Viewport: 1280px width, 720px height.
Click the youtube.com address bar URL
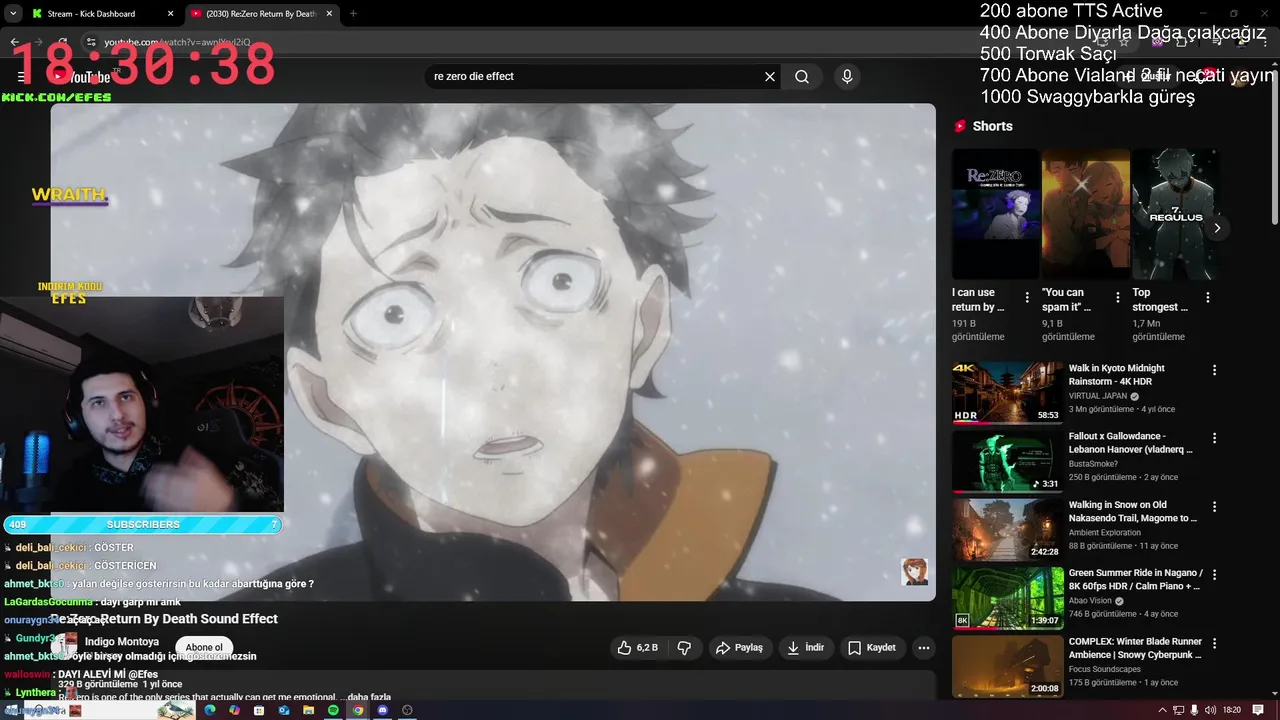(178, 42)
